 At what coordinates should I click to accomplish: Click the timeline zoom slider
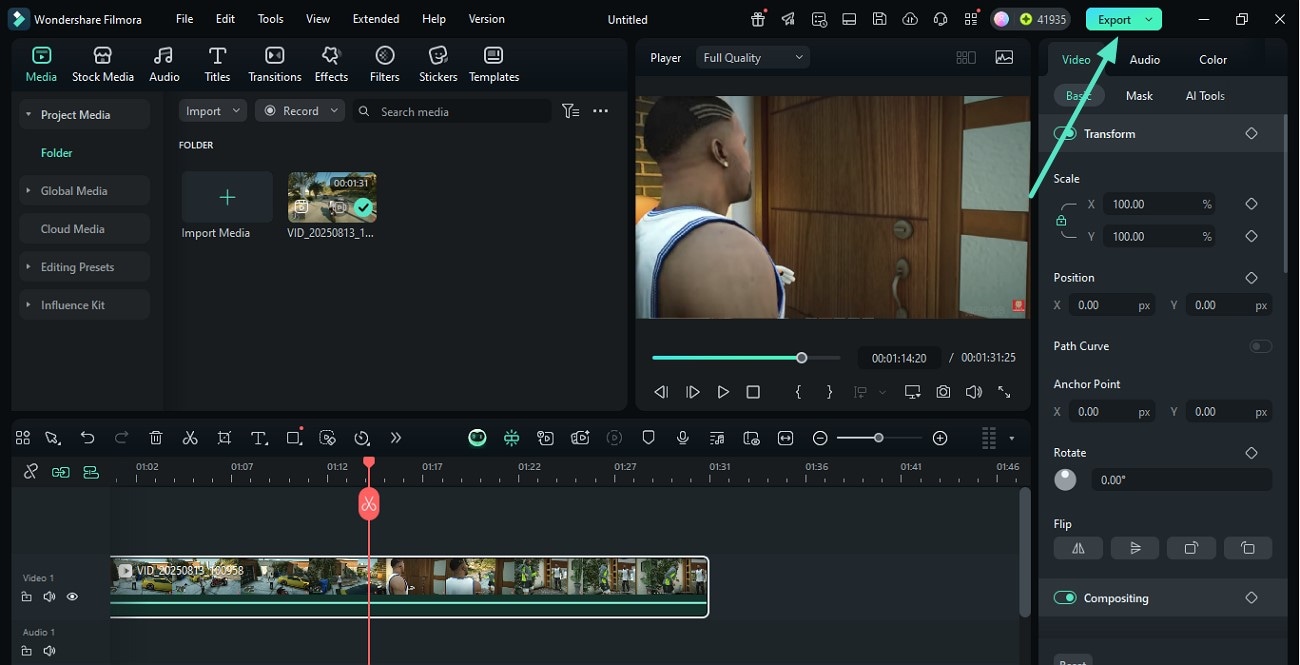click(878, 438)
